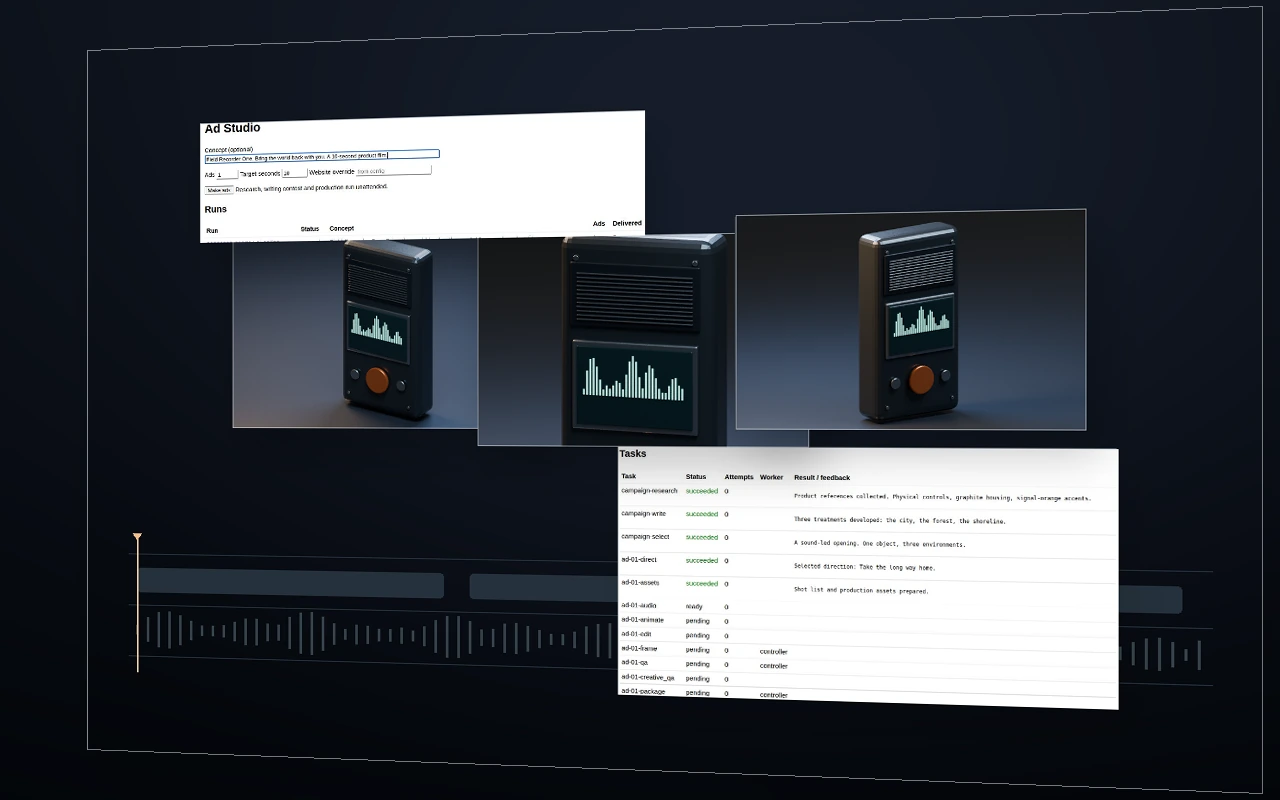The width and height of the screenshot is (1280, 800).
Task: Select the ad-01-edit task name
Action: click(x=636, y=634)
